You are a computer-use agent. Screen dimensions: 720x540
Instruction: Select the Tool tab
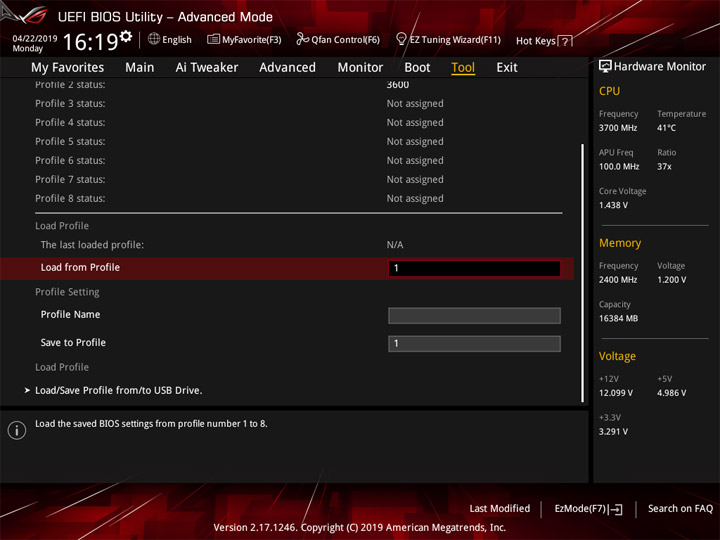tap(463, 68)
